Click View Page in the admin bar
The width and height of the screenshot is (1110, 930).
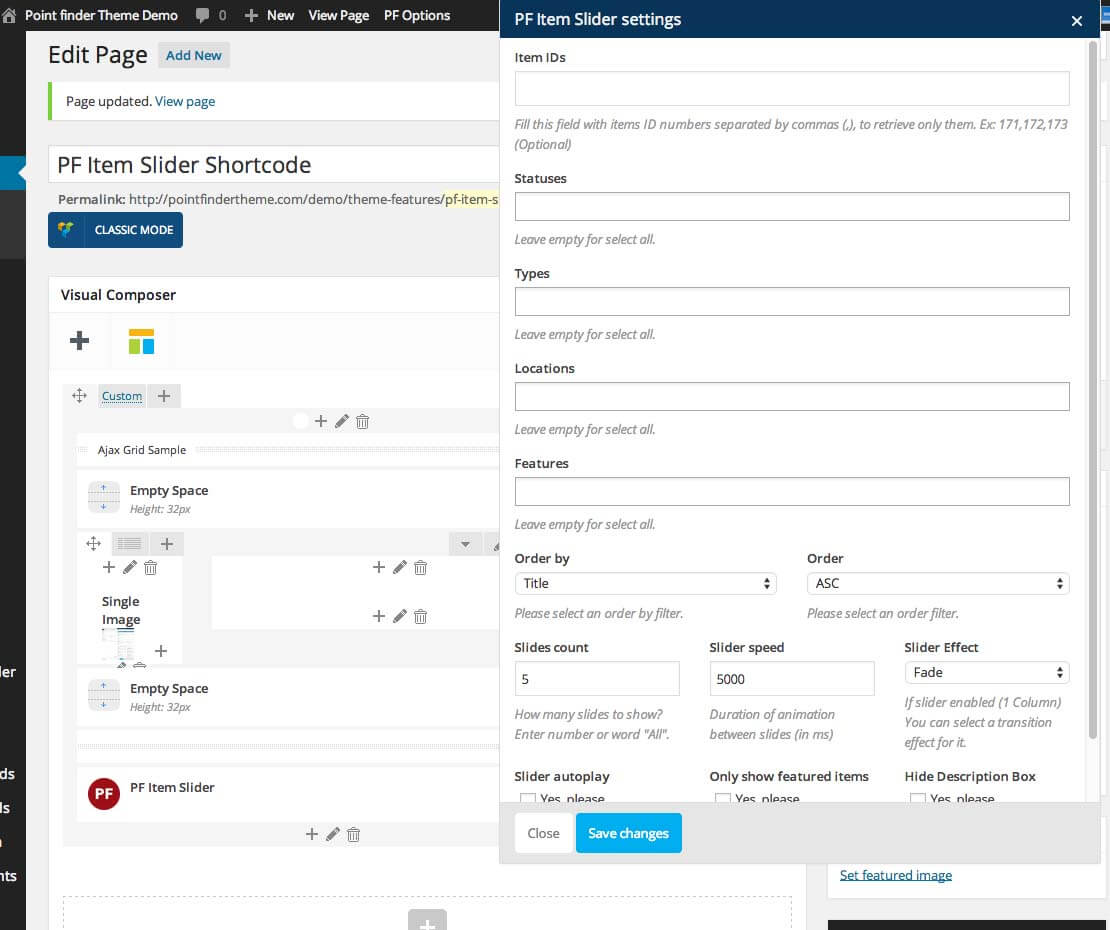338,15
